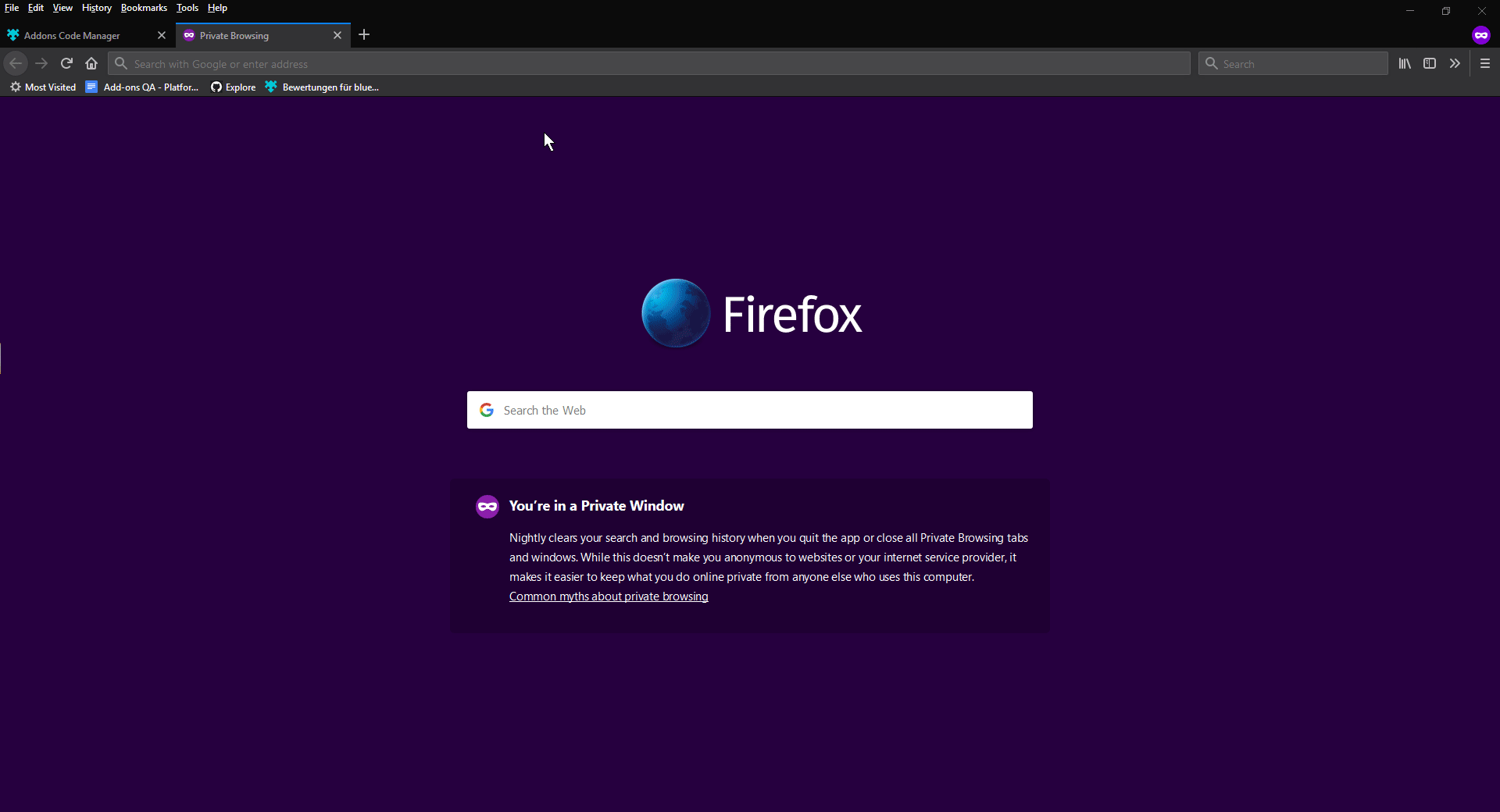Open the hamburger application menu

pos(1485,63)
